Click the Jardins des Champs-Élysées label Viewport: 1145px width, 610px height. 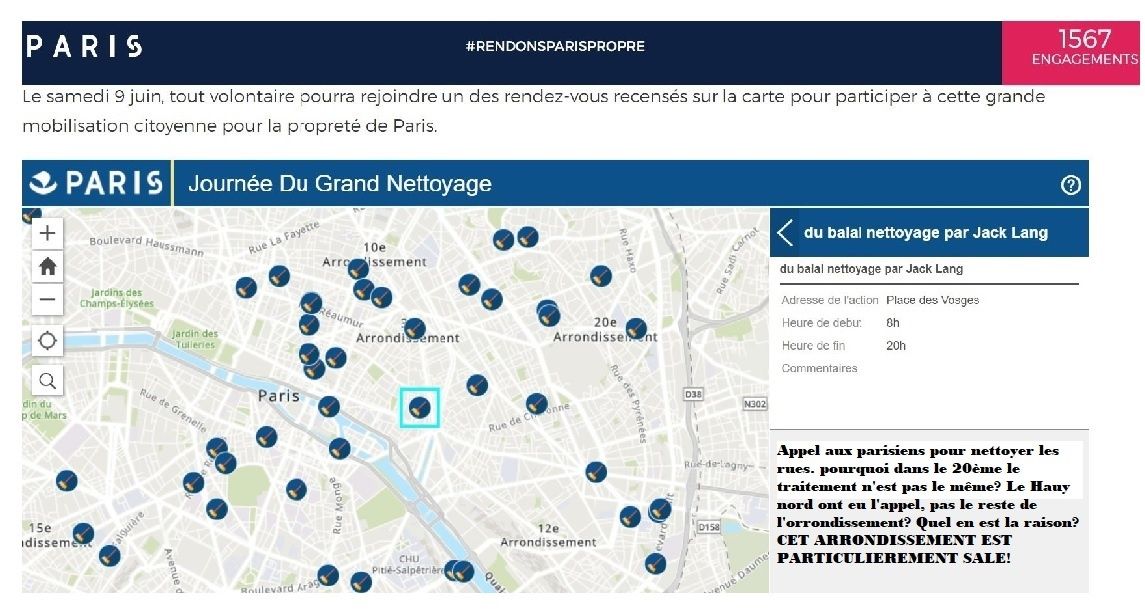117,298
